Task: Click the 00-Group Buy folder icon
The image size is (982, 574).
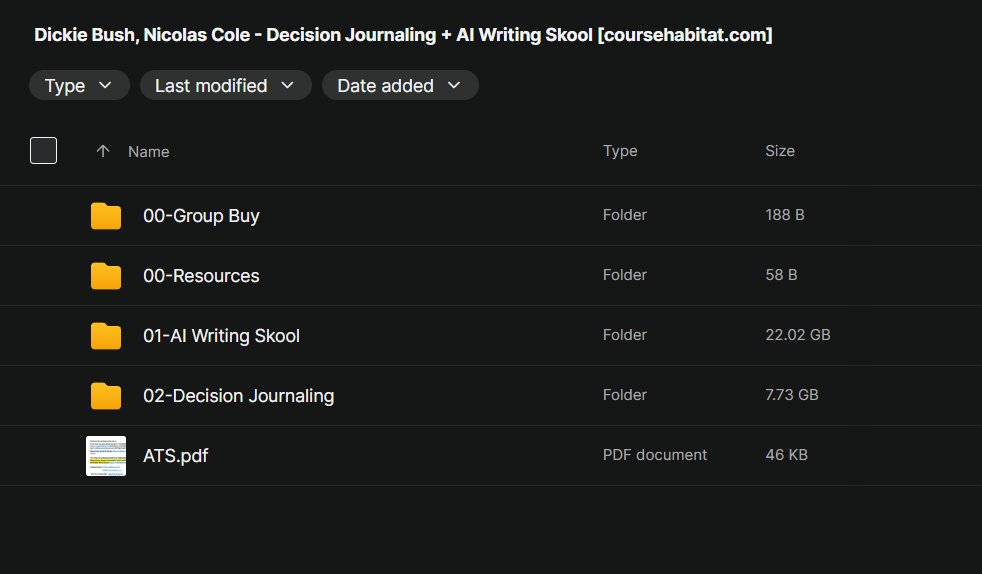Action: click(106, 216)
